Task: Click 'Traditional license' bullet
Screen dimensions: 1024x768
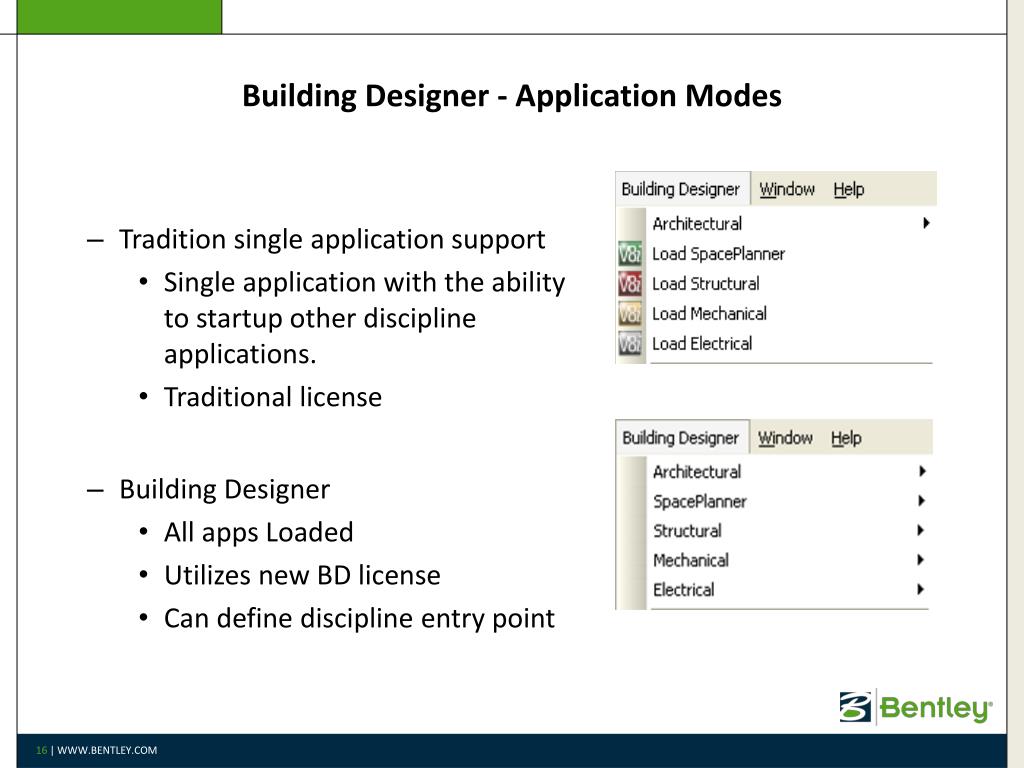Action: coord(273,397)
